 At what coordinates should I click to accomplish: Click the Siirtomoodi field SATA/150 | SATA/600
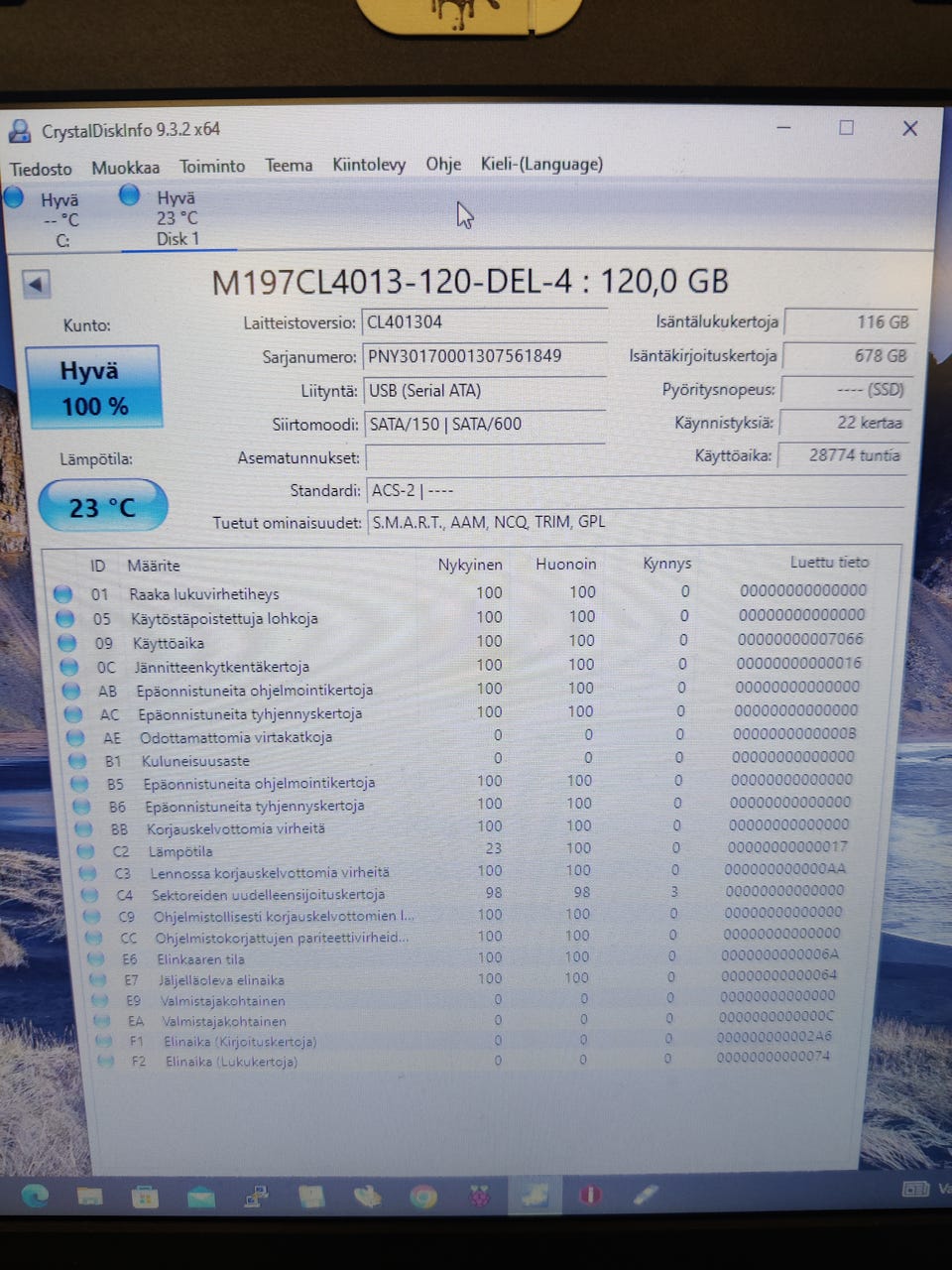coord(485,424)
